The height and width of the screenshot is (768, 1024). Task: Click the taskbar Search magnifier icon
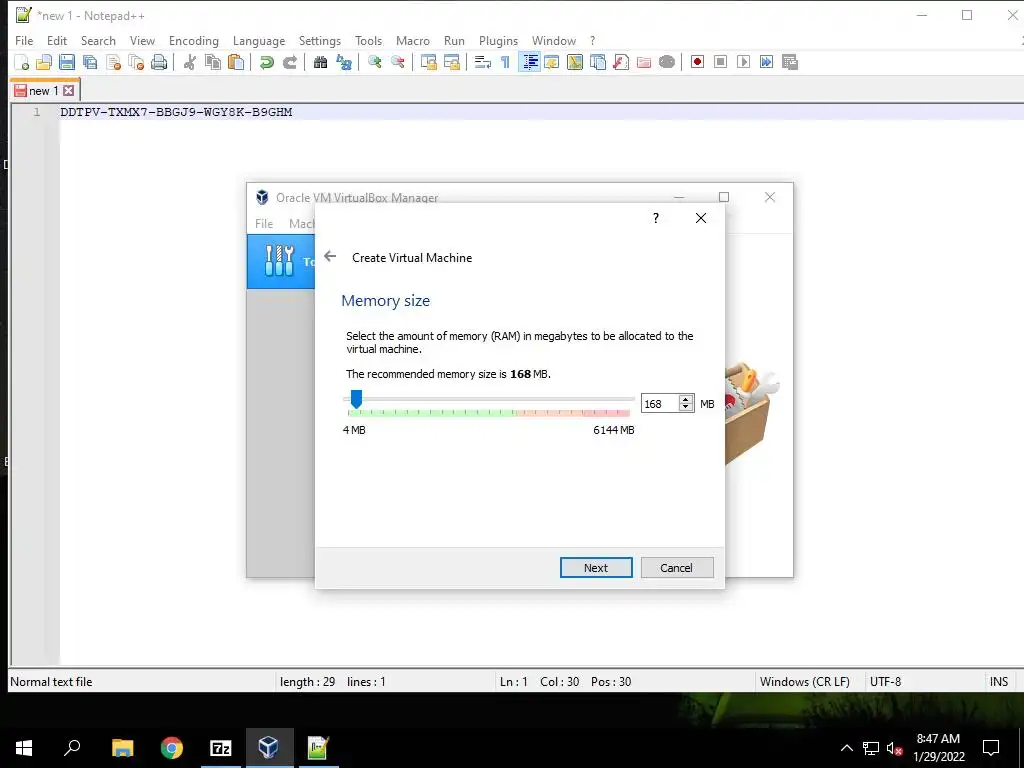coord(72,748)
